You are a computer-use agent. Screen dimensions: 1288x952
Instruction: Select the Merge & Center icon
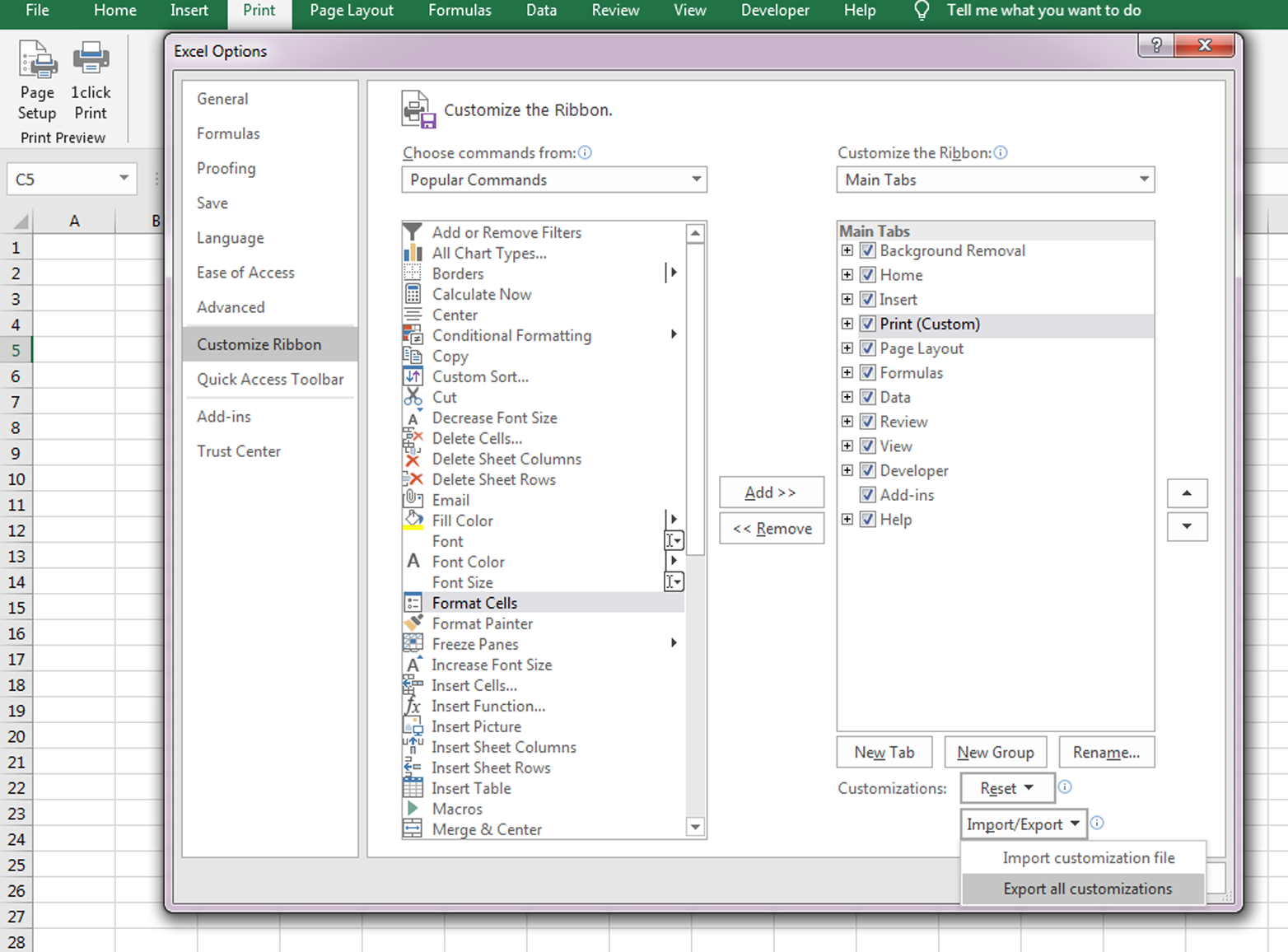click(x=413, y=829)
